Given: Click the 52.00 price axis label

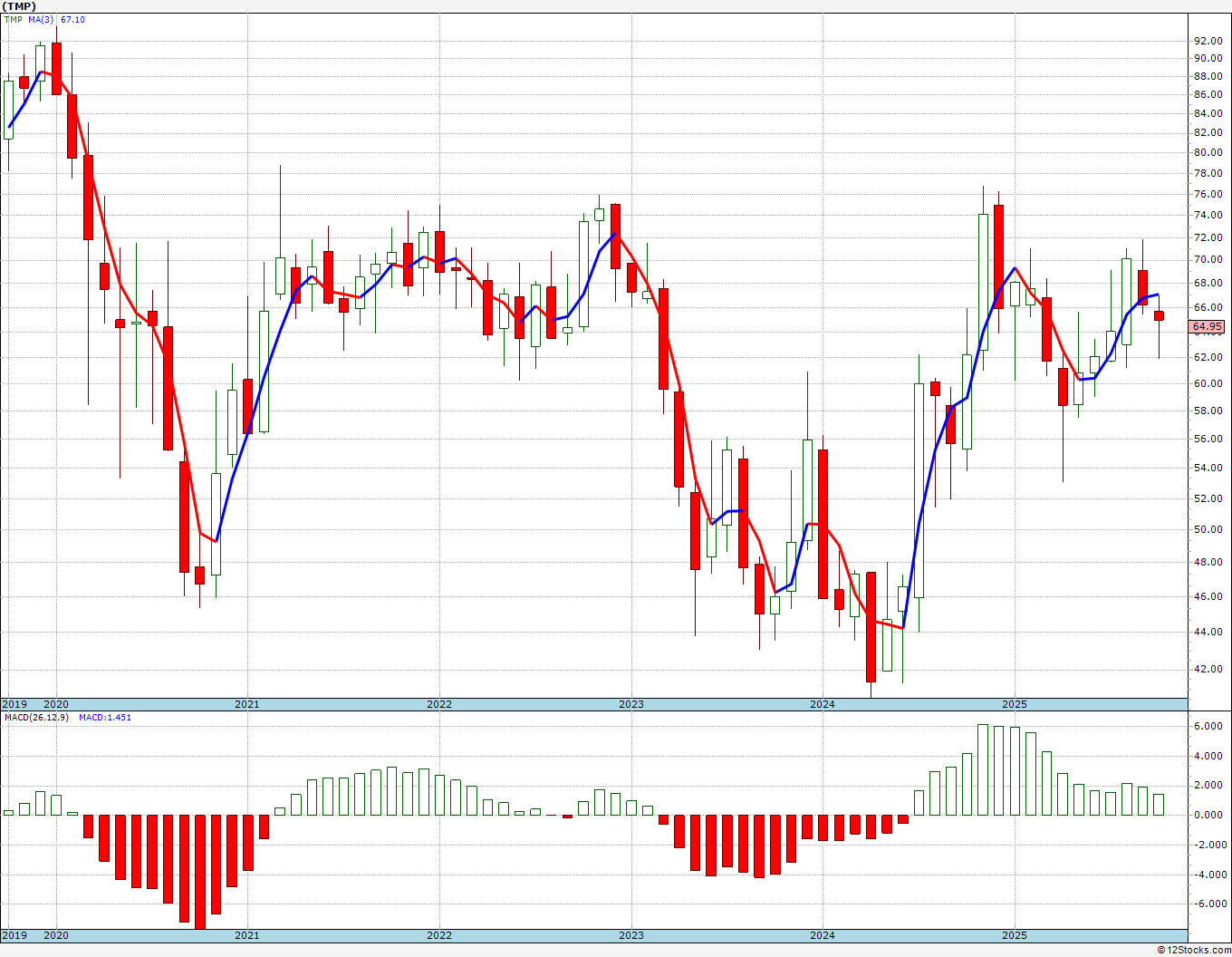Looking at the screenshot, I should click(1208, 498).
